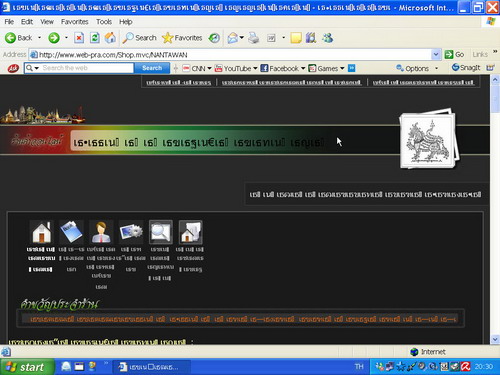
Task: Click the SnagIt toolbar button
Action: point(466,68)
